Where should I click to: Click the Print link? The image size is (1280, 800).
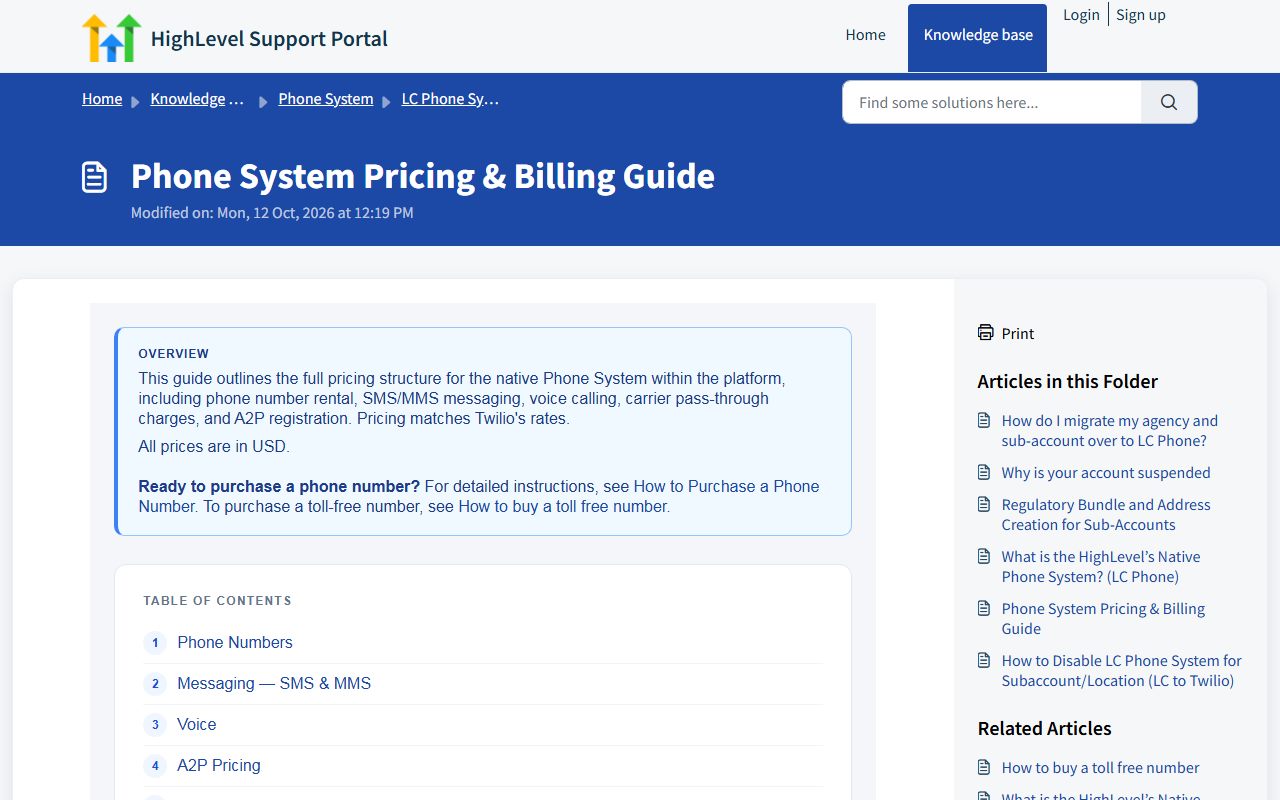click(x=1018, y=333)
